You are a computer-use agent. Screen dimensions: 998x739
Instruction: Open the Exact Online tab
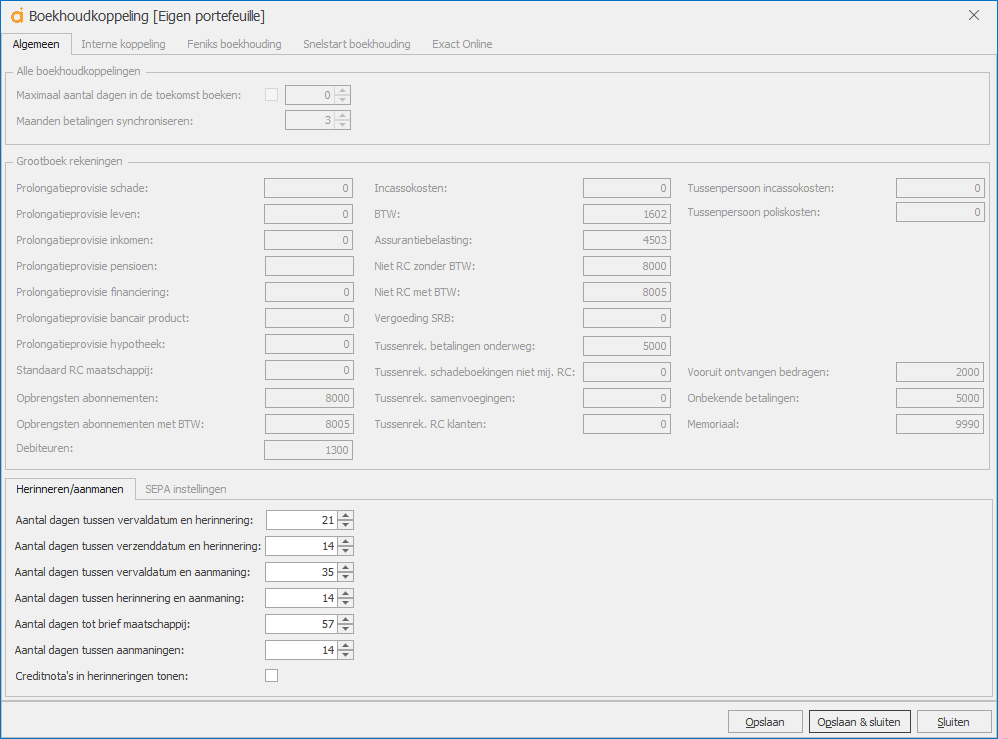tap(462, 44)
